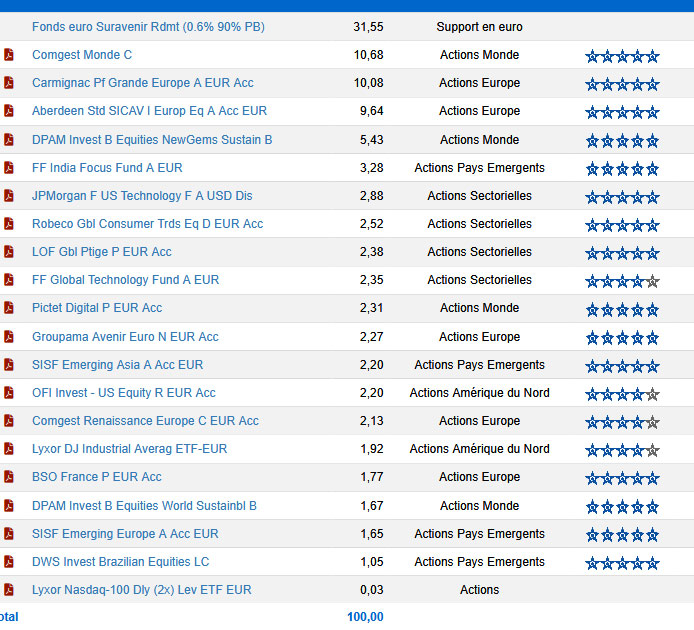This screenshot has width=694, height=630.
Task: Open Groupama Avenir Euro N EUR Acc
Action: click(x=125, y=336)
